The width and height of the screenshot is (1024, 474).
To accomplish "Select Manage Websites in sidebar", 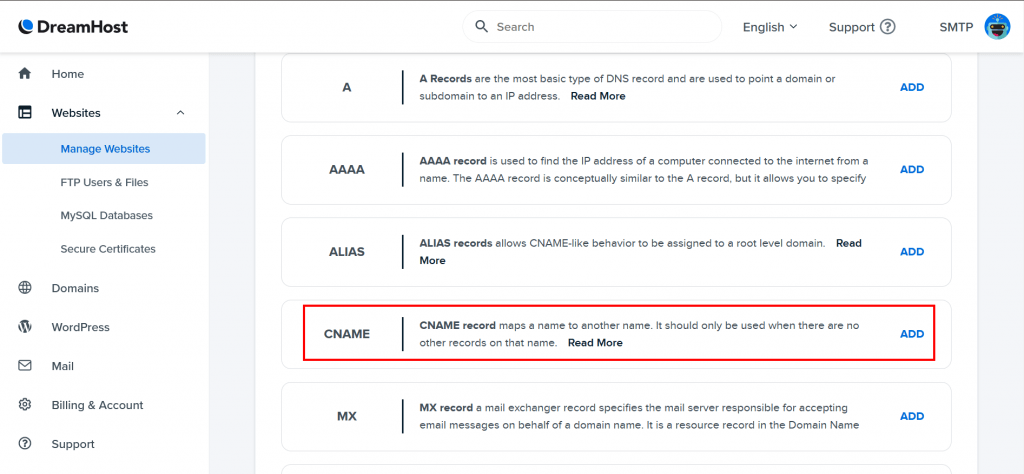I will tap(104, 149).
